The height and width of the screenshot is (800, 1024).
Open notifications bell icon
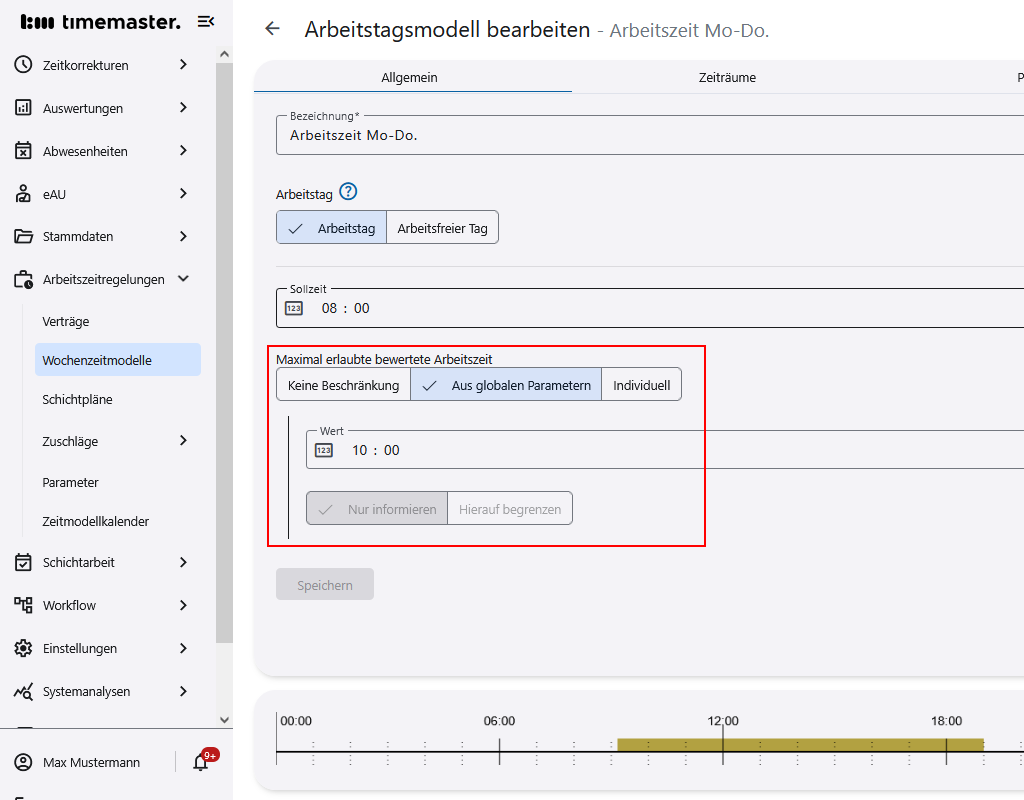pyautogui.click(x=200, y=762)
